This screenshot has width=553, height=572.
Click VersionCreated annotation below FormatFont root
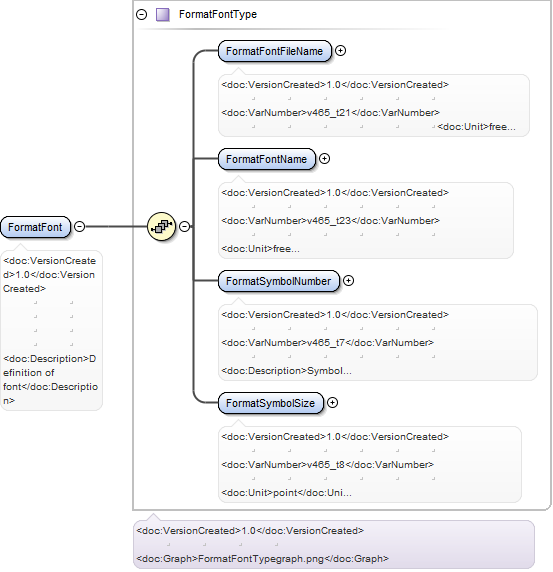[x=50, y=275]
